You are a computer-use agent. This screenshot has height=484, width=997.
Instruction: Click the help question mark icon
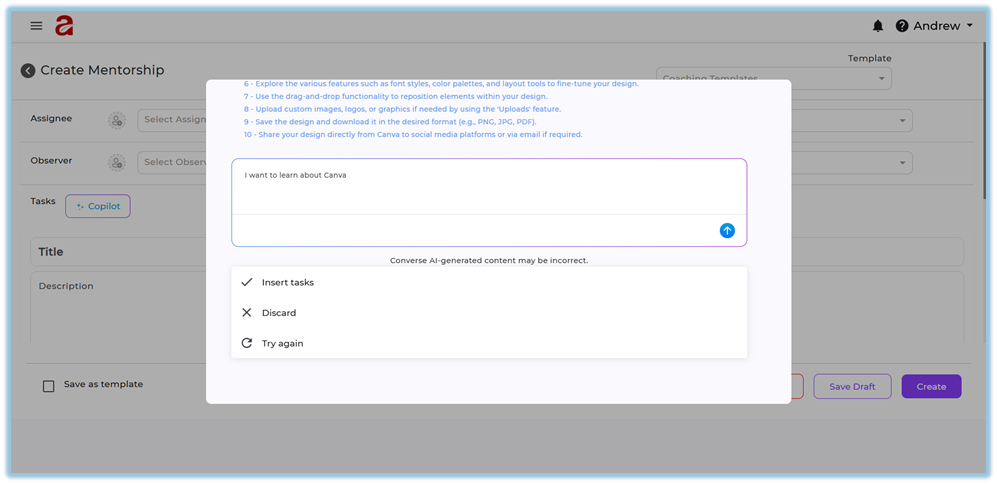coord(902,26)
